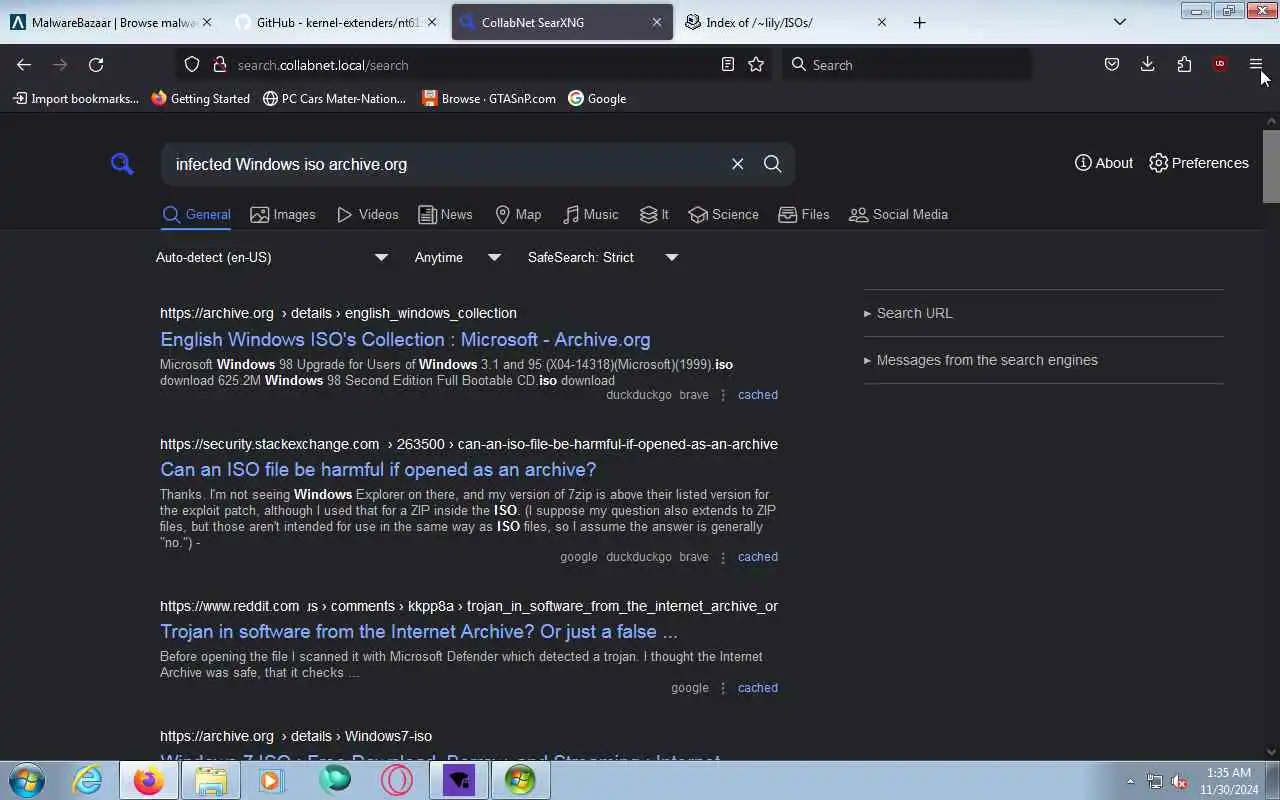1280x800 pixels.
Task: Open Trojan in software from Internet Archive result
Action: pos(419,631)
